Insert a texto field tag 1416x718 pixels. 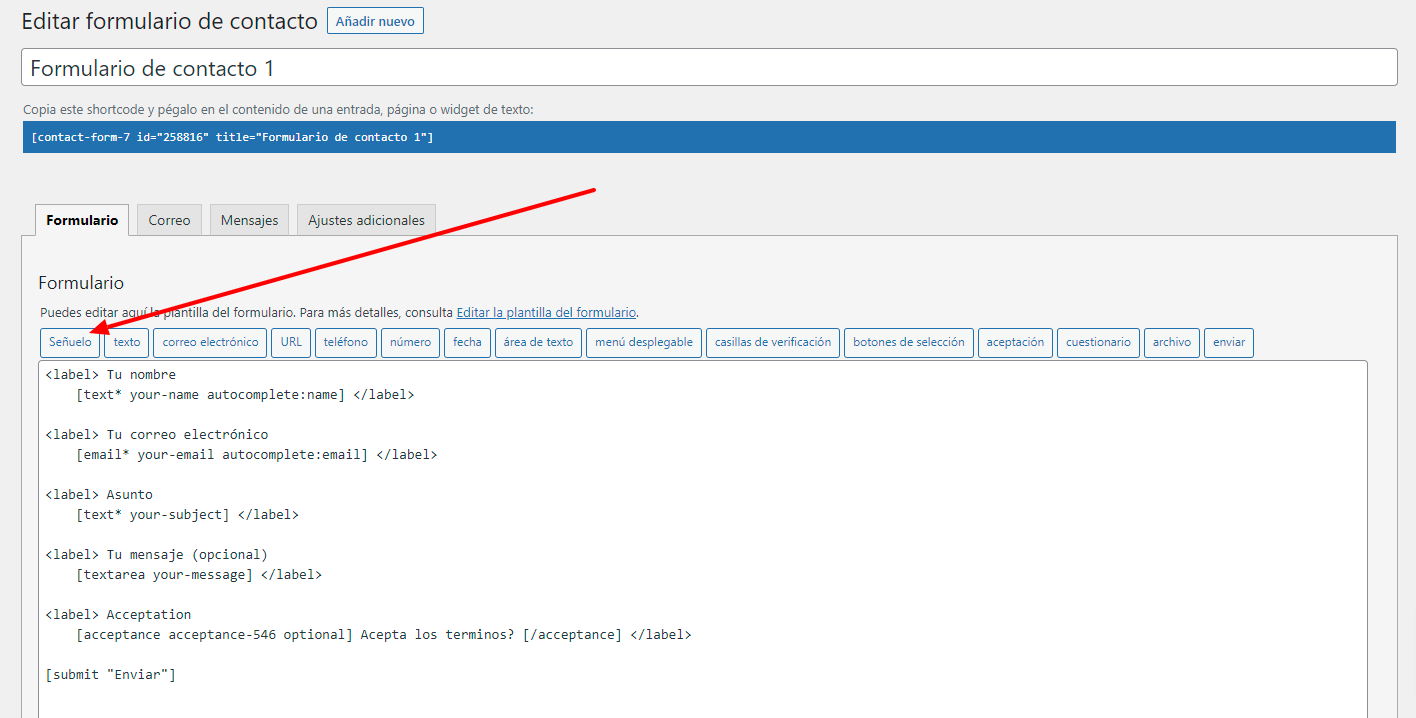[127, 342]
